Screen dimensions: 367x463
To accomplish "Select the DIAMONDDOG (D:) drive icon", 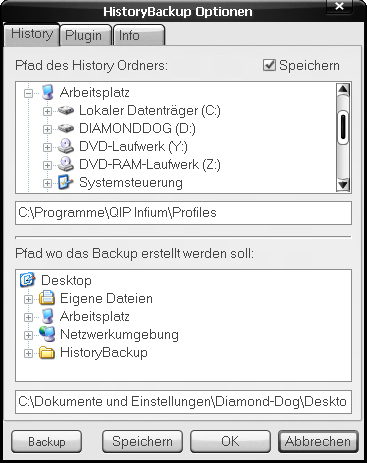I will pyautogui.click(x=66, y=128).
